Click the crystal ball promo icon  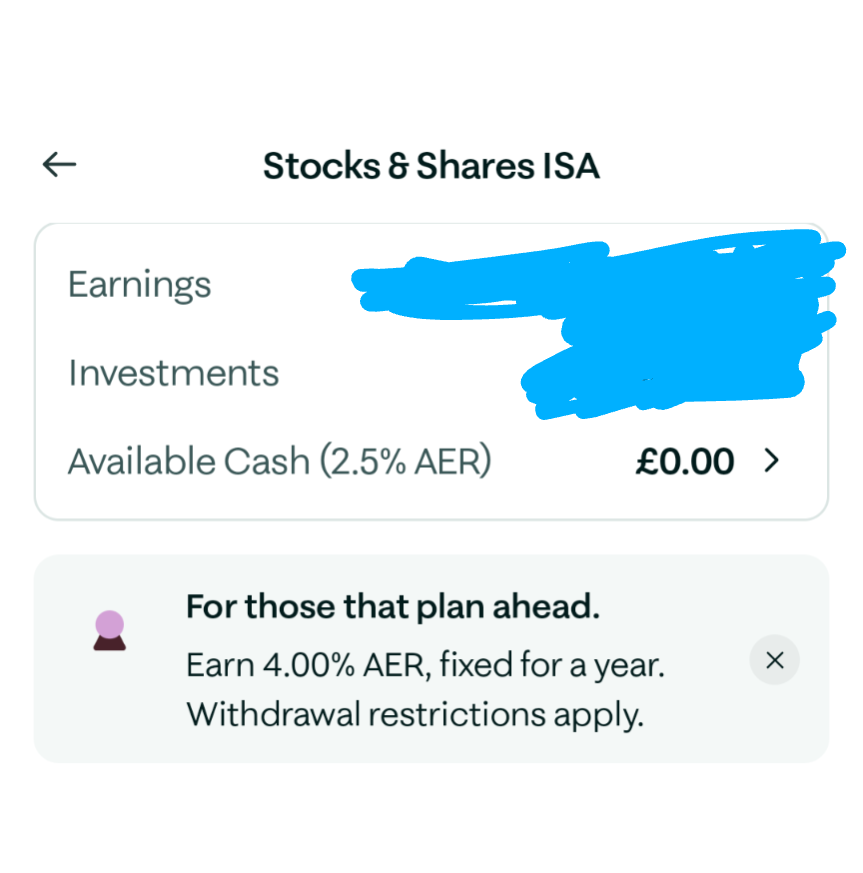click(109, 632)
